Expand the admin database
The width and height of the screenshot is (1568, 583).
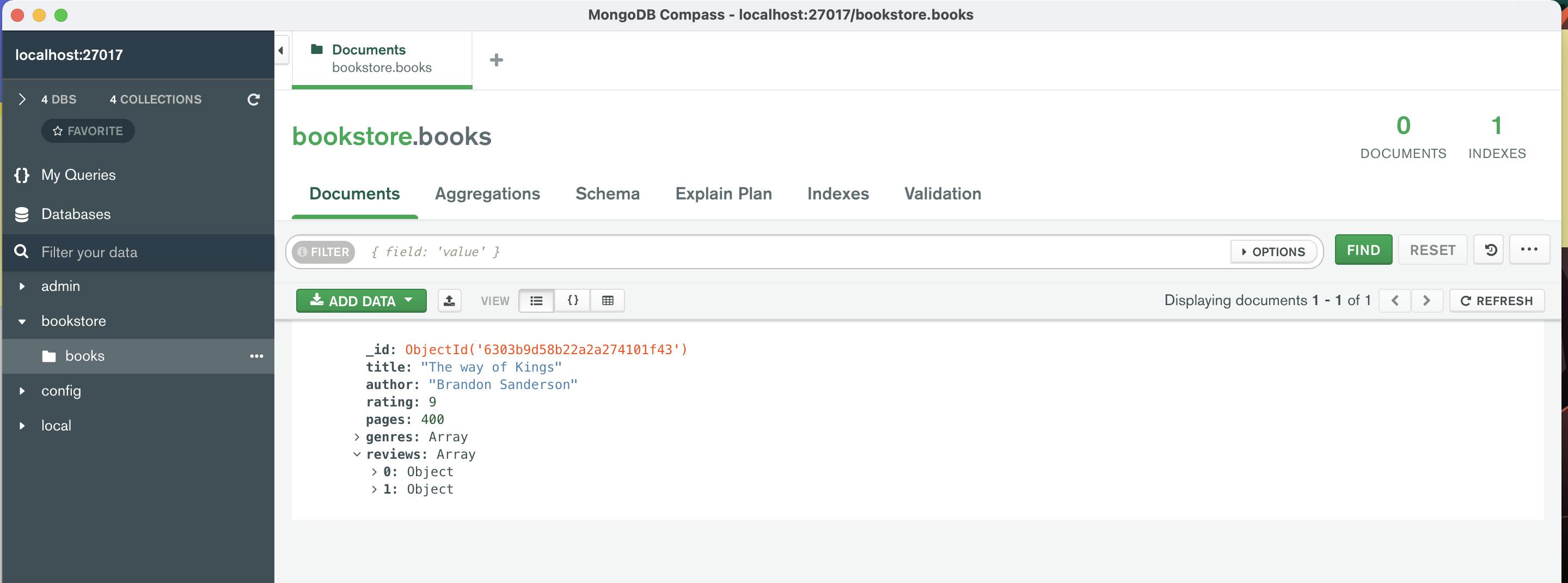(x=22, y=286)
